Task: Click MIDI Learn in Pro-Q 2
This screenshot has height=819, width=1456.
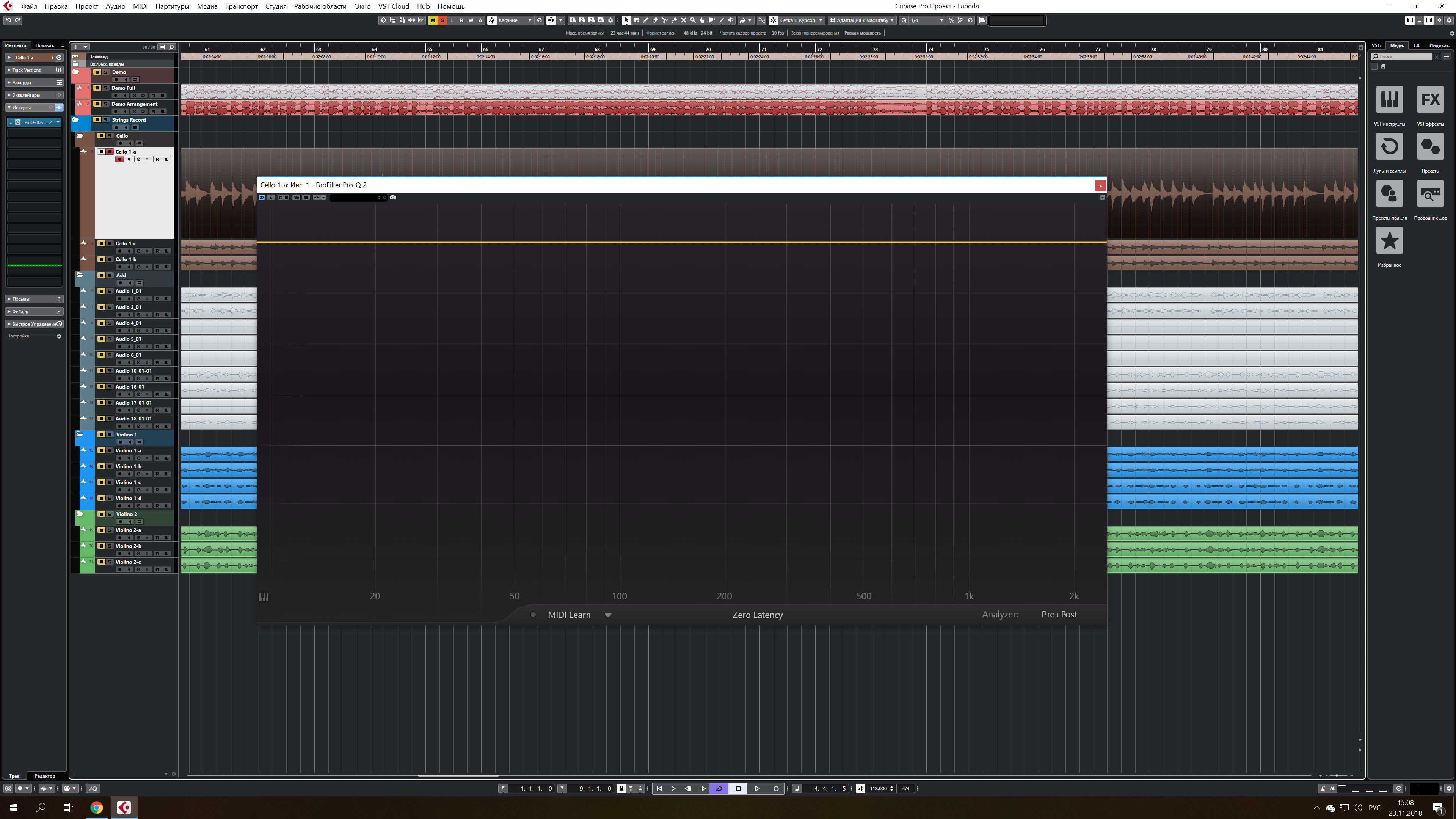Action: tap(569, 615)
